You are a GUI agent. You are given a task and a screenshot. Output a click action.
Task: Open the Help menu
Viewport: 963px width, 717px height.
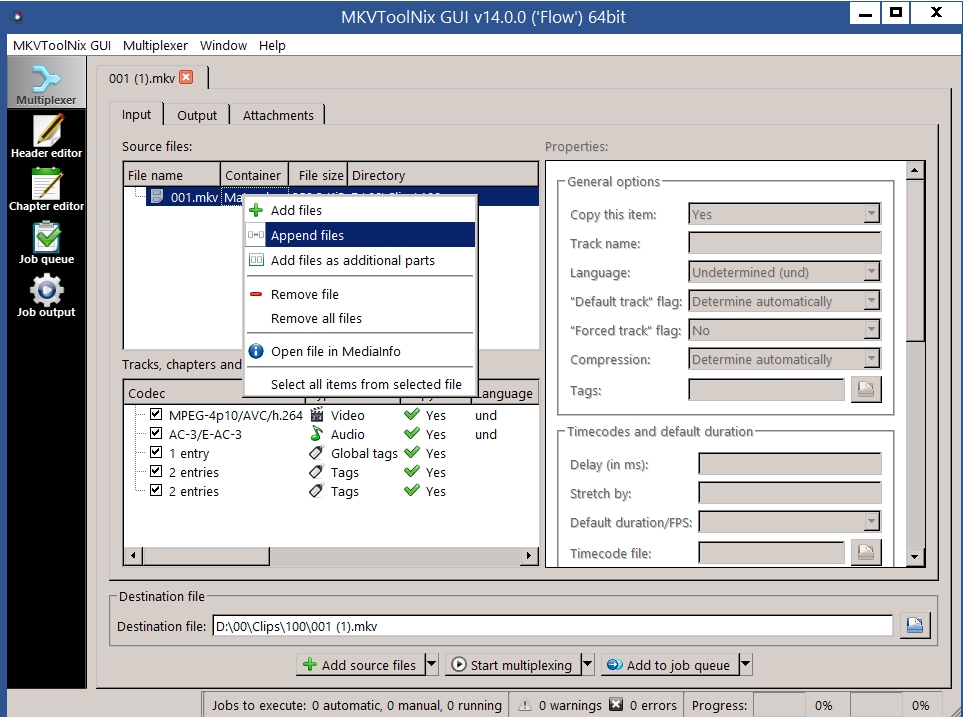(x=272, y=45)
